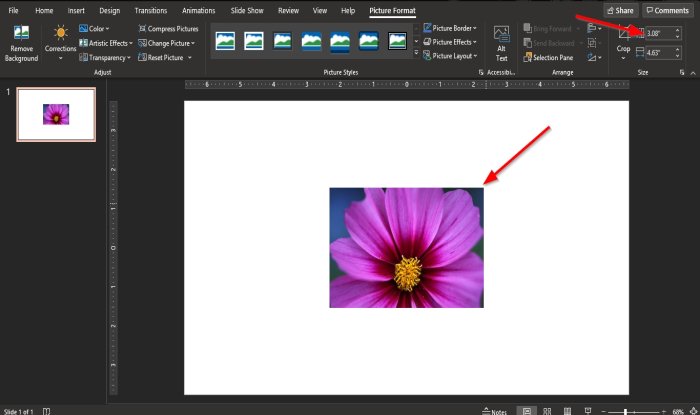Open the Transitions ribbon tab

pyautogui.click(x=151, y=10)
